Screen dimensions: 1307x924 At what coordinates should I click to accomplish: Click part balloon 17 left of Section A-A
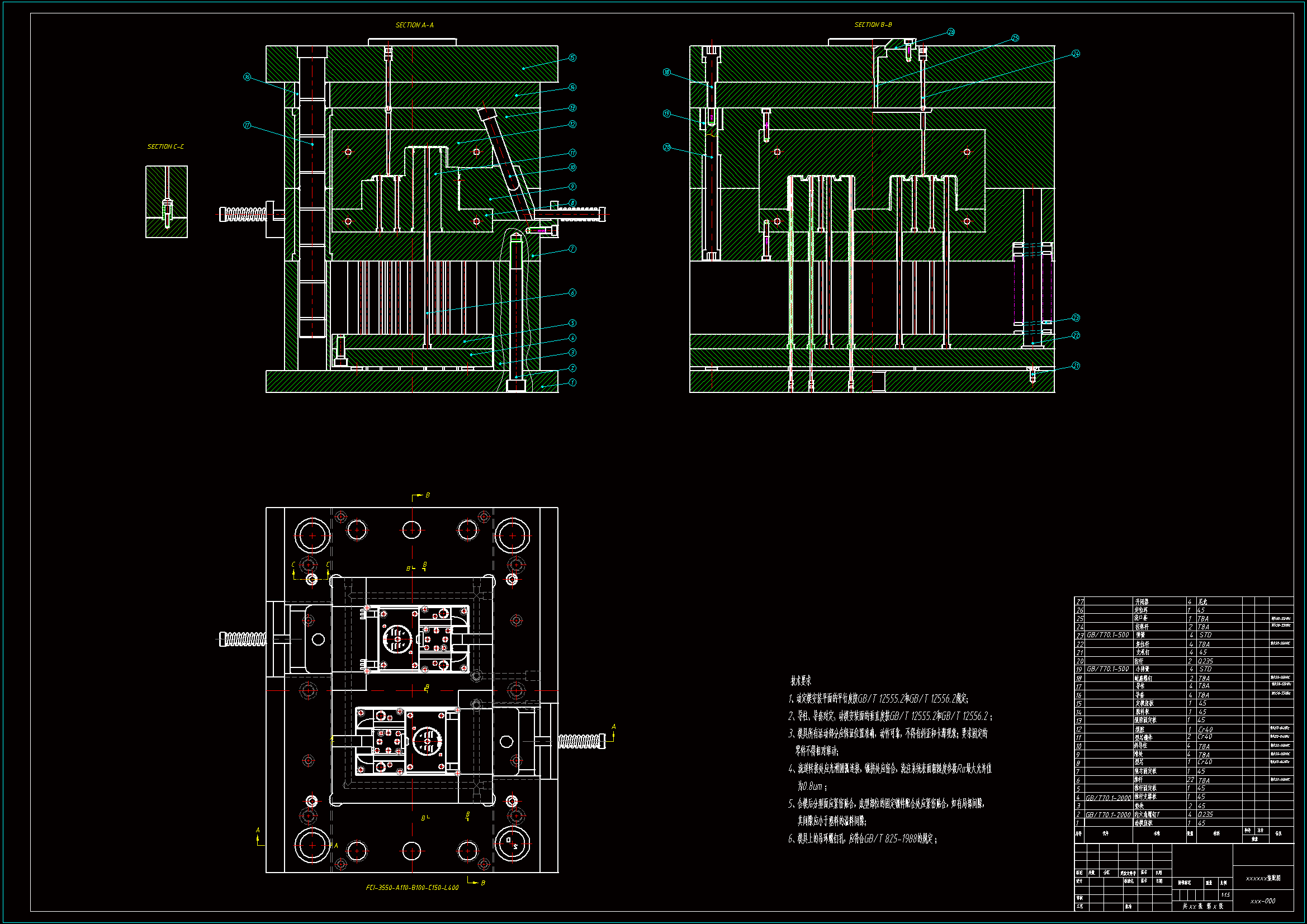[x=247, y=125]
